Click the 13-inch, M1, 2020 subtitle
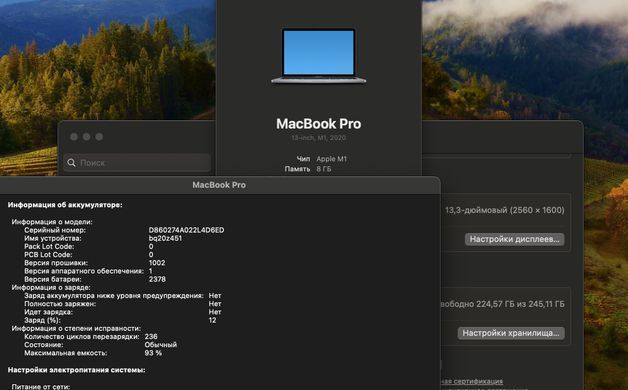The image size is (628, 390). click(x=318, y=138)
